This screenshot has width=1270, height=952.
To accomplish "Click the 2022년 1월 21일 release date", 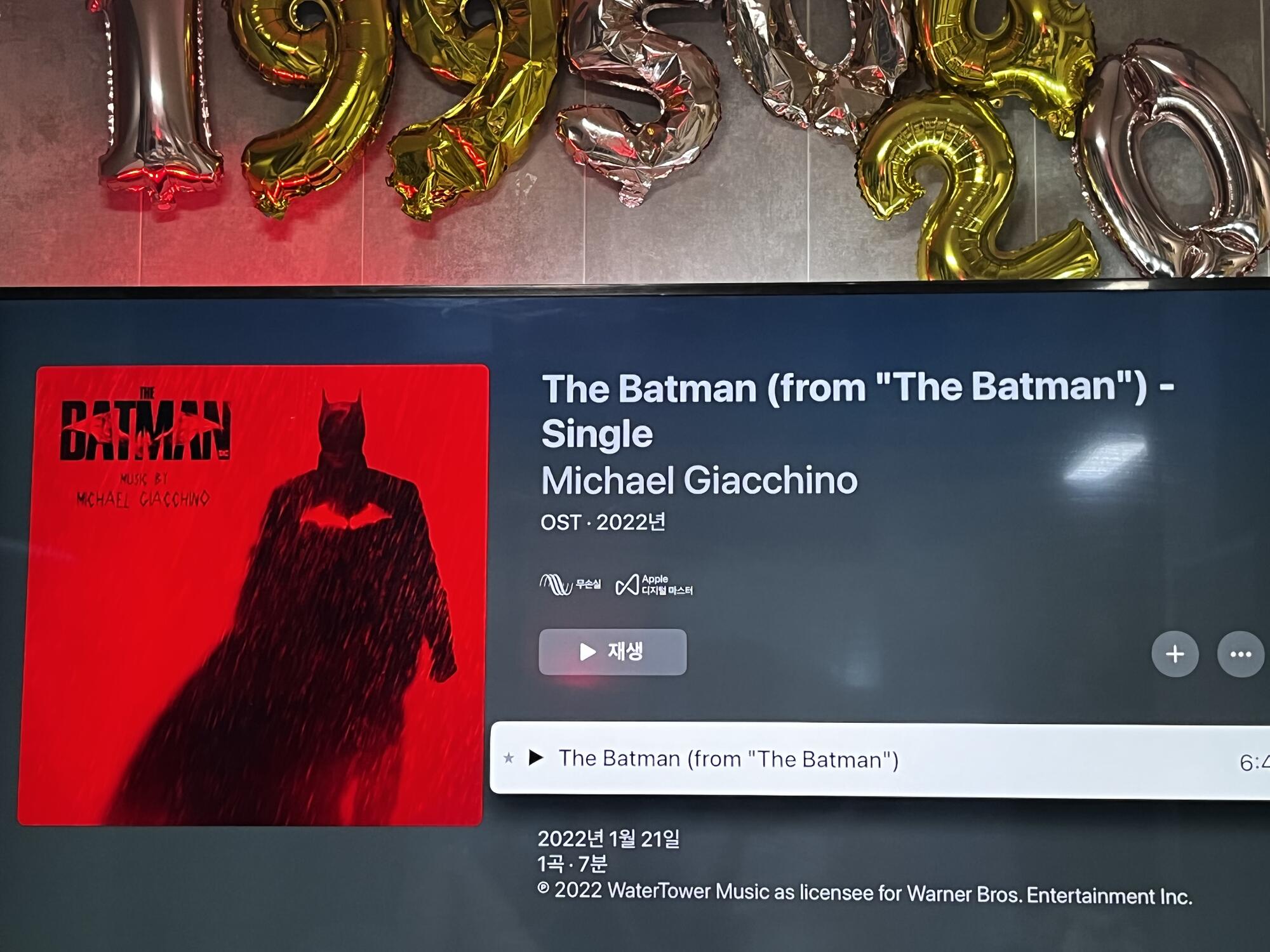I will (x=608, y=838).
